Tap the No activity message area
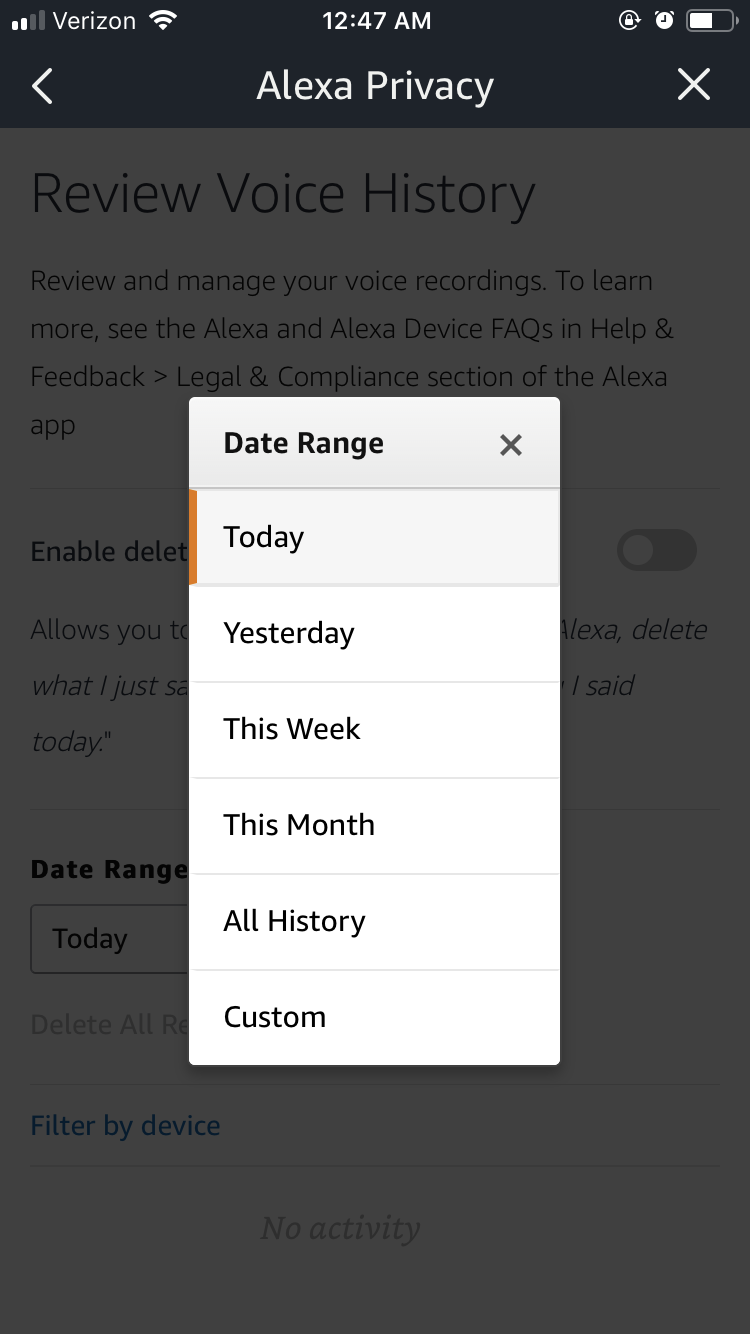 [340, 1228]
